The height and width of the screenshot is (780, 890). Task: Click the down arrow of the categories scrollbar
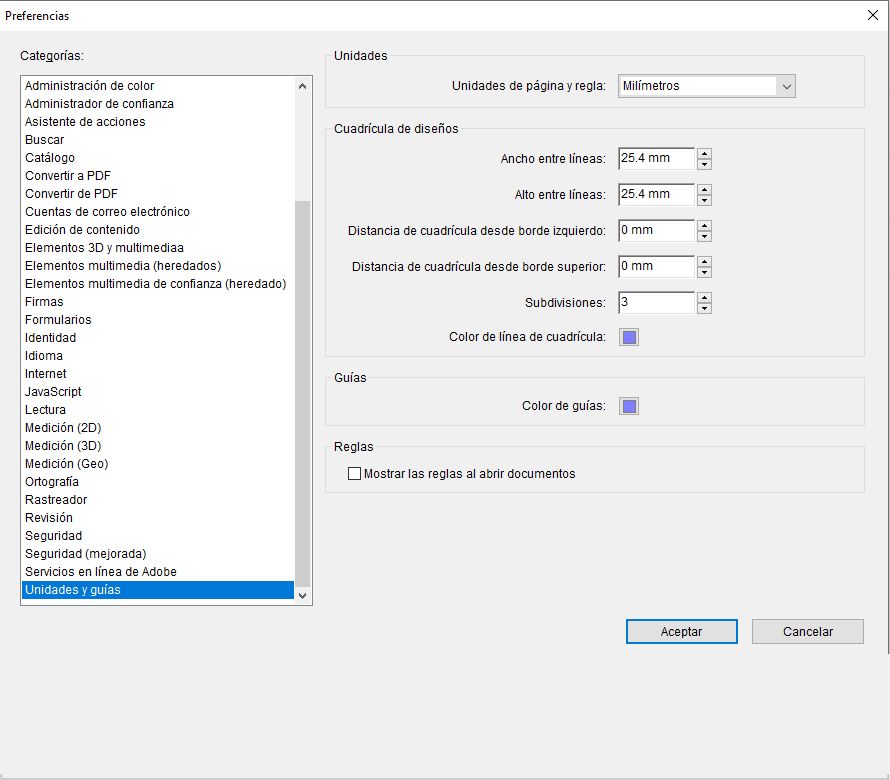point(303,594)
